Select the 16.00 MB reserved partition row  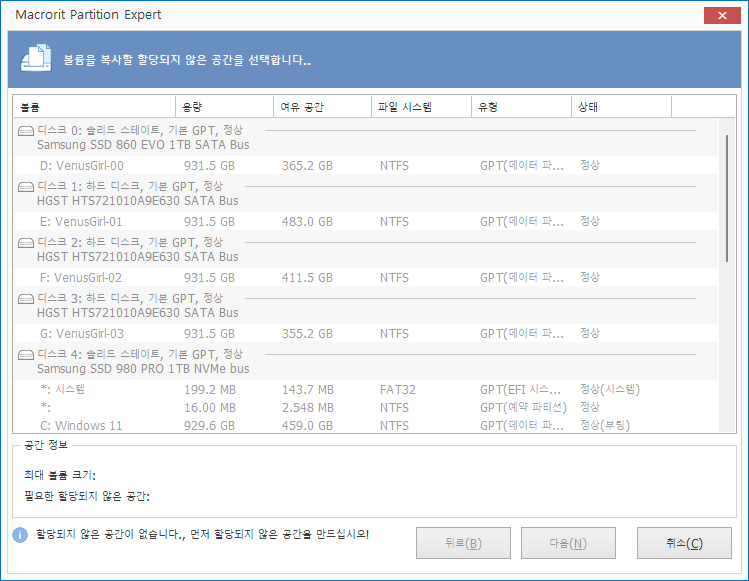coord(366,408)
